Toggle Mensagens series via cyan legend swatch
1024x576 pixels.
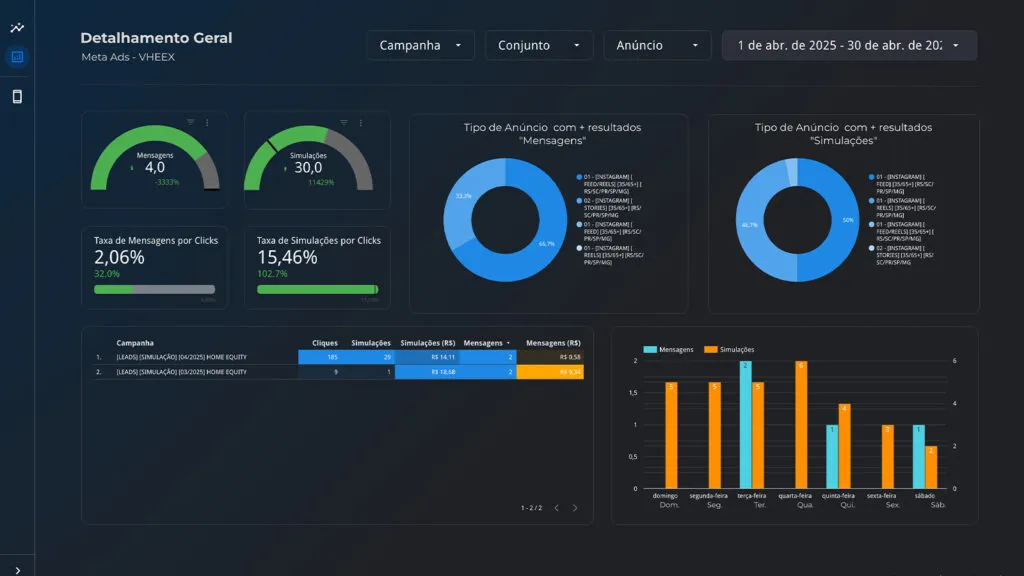click(x=650, y=349)
